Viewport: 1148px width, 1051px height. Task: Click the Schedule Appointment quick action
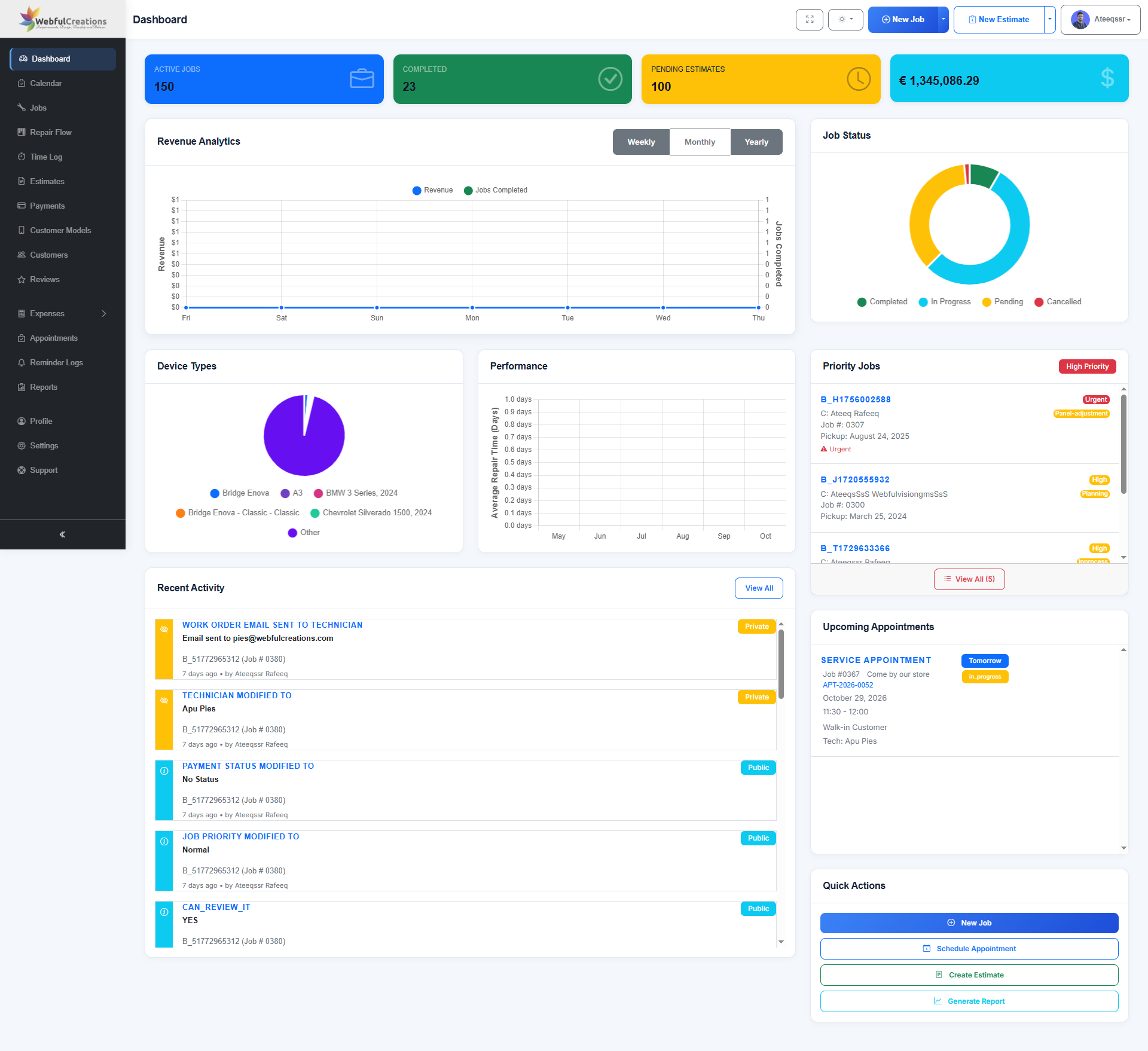[x=969, y=949]
